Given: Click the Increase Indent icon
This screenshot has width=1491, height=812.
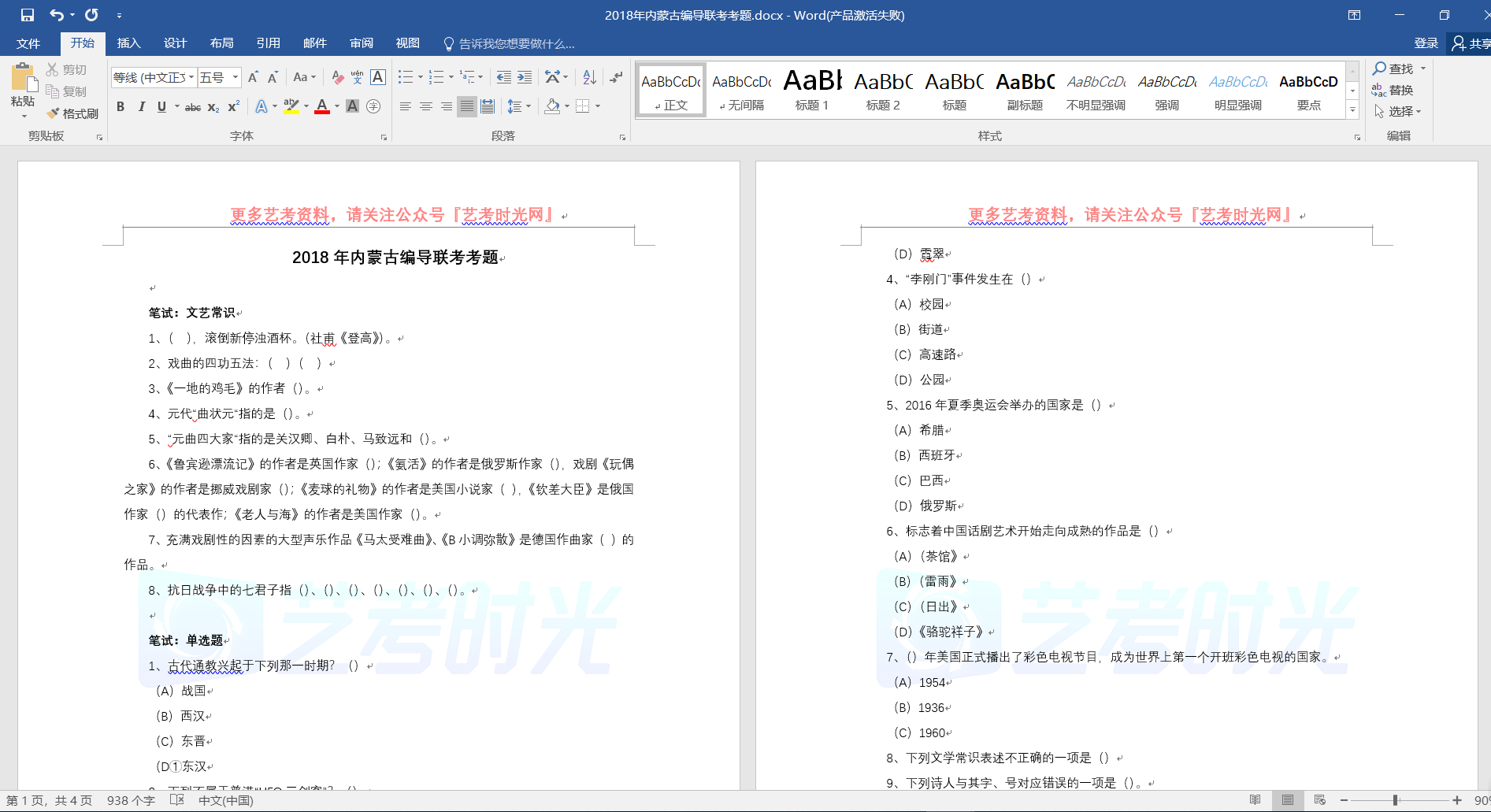Looking at the screenshot, I should coord(525,77).
